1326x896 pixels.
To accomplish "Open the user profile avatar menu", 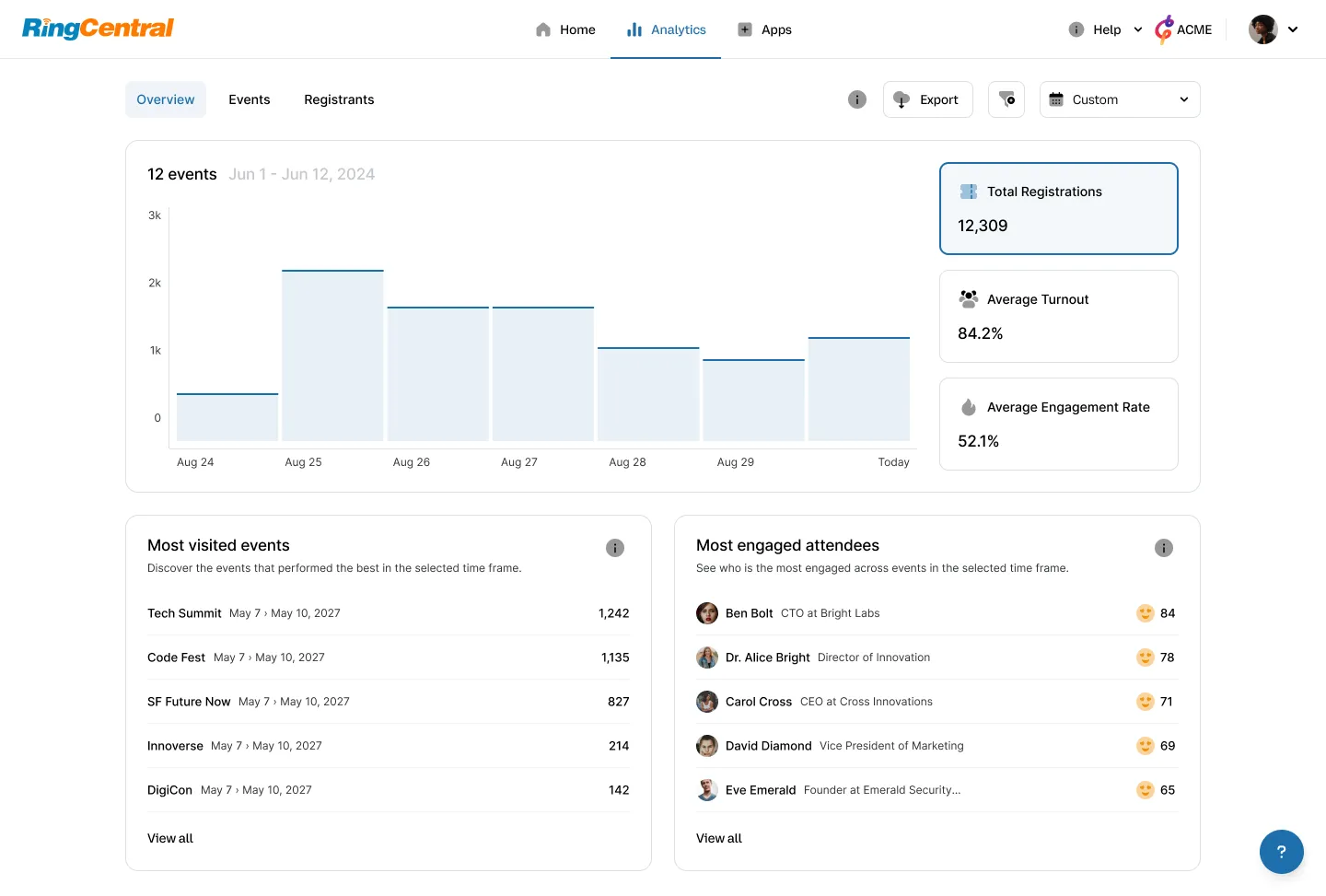I will point(1273,29).
